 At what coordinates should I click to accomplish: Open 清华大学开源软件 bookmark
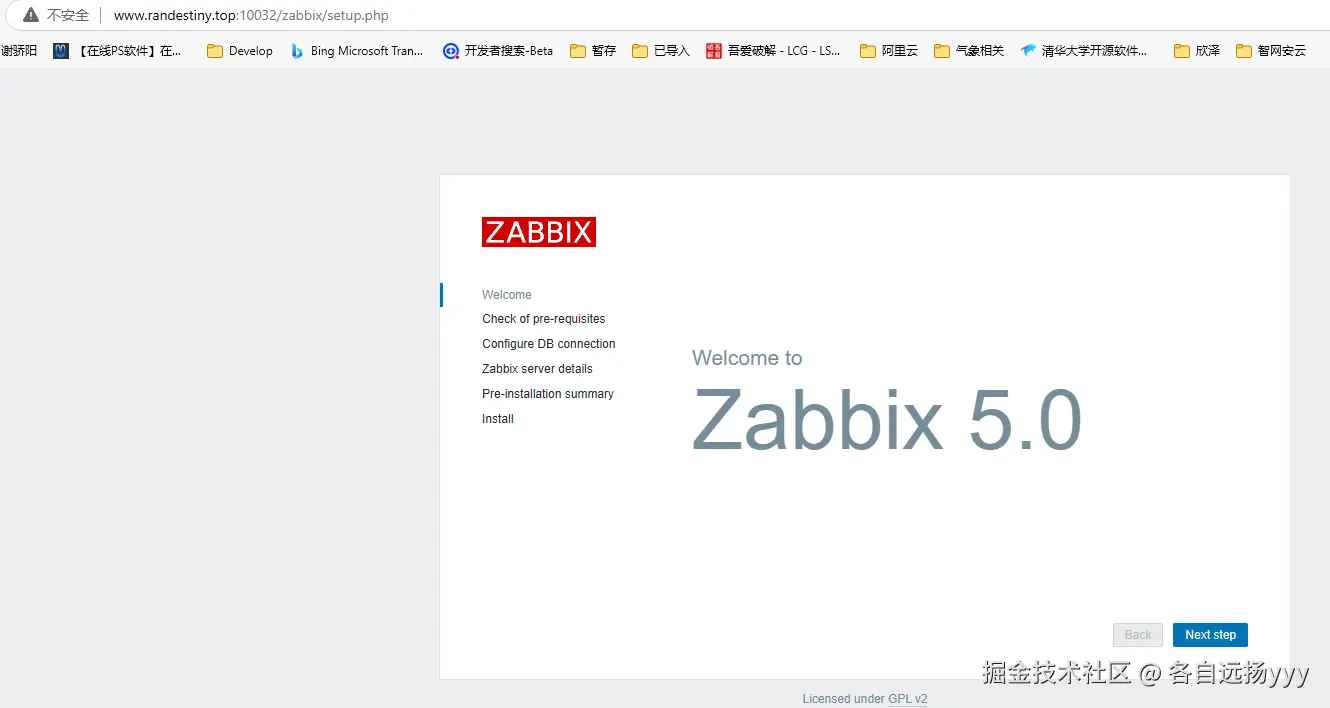click(x=1084, y=51)
